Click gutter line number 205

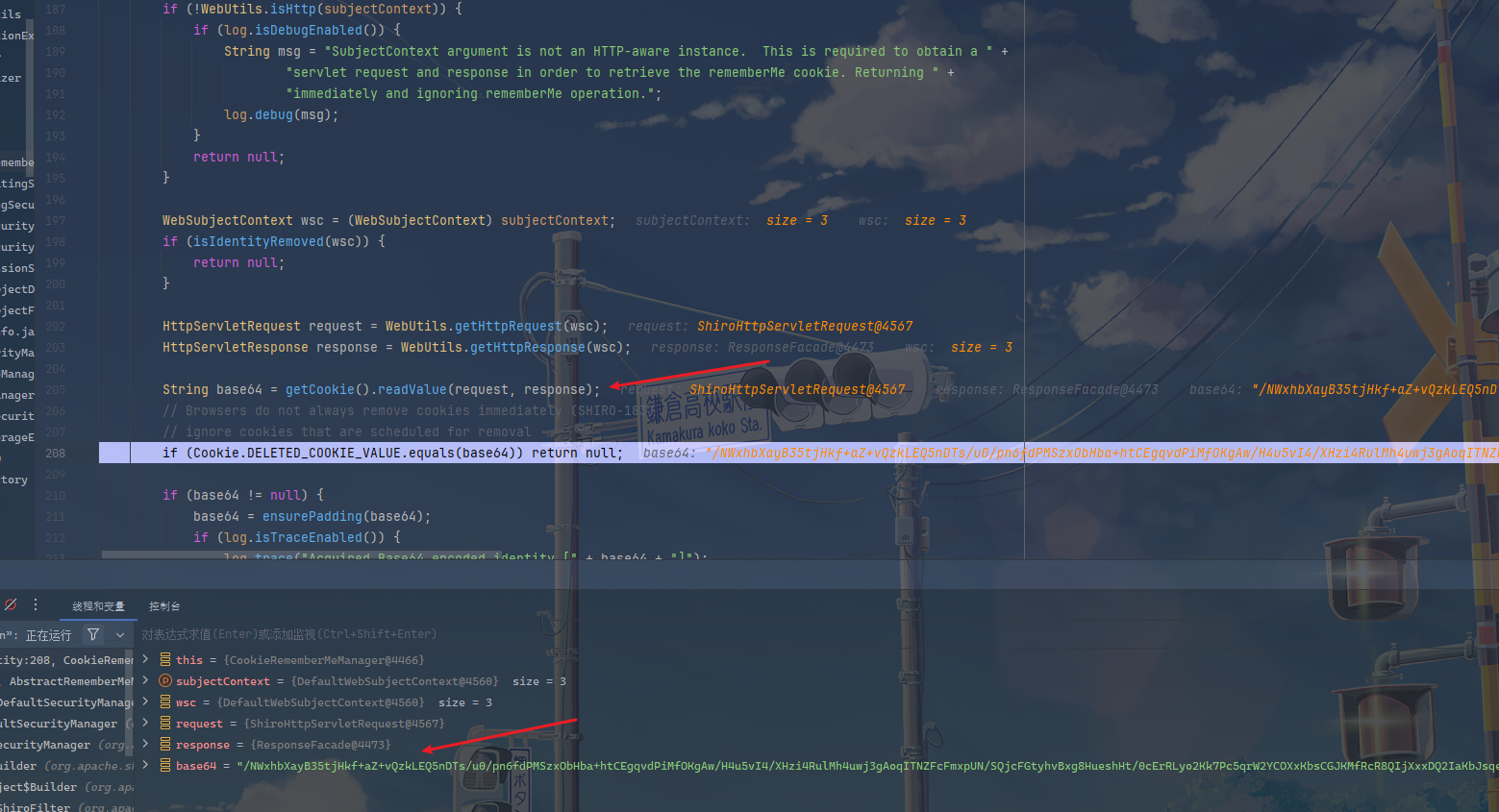(56, 390)
